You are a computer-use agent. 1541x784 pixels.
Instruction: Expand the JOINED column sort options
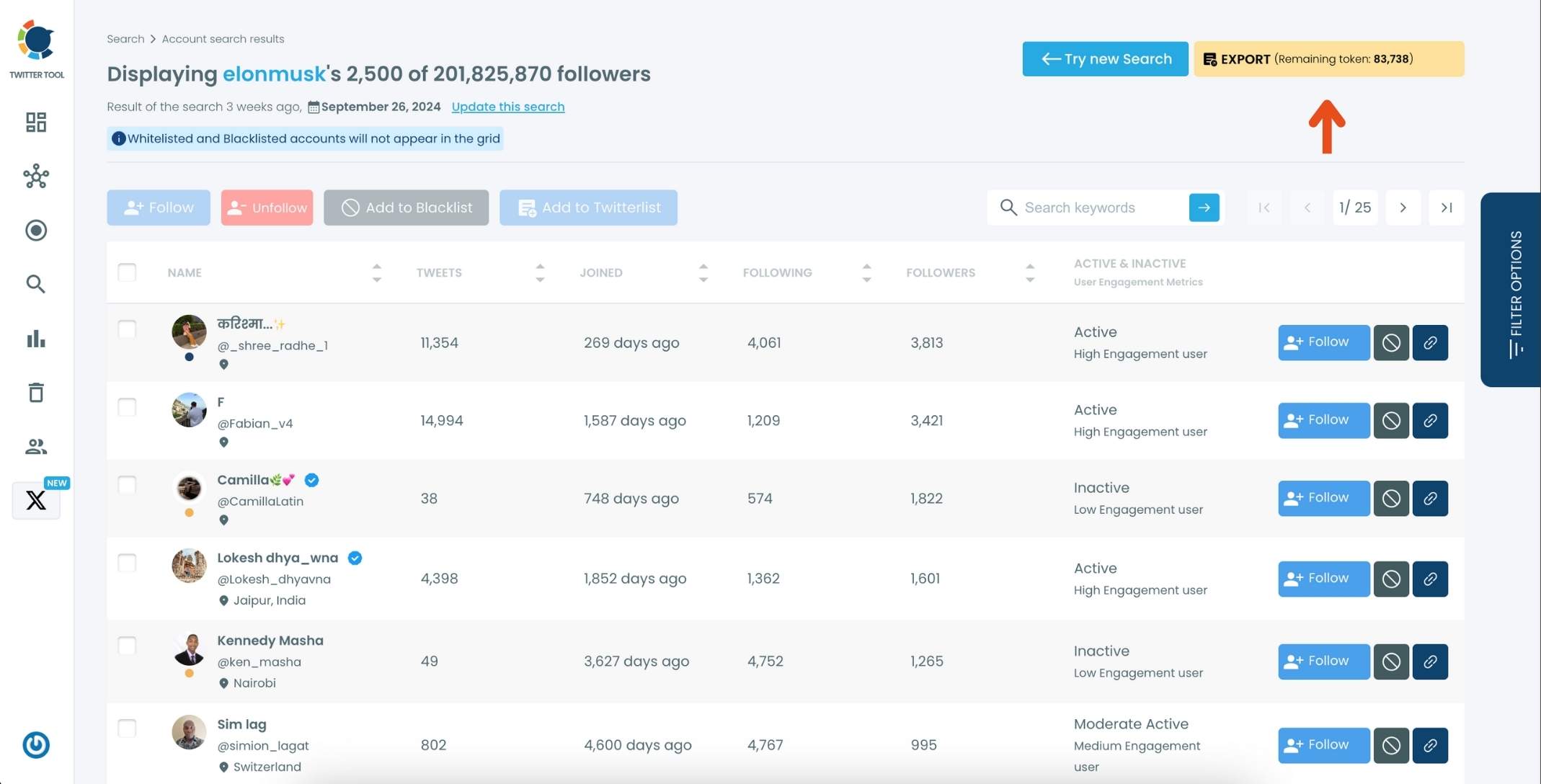(703, 272)
